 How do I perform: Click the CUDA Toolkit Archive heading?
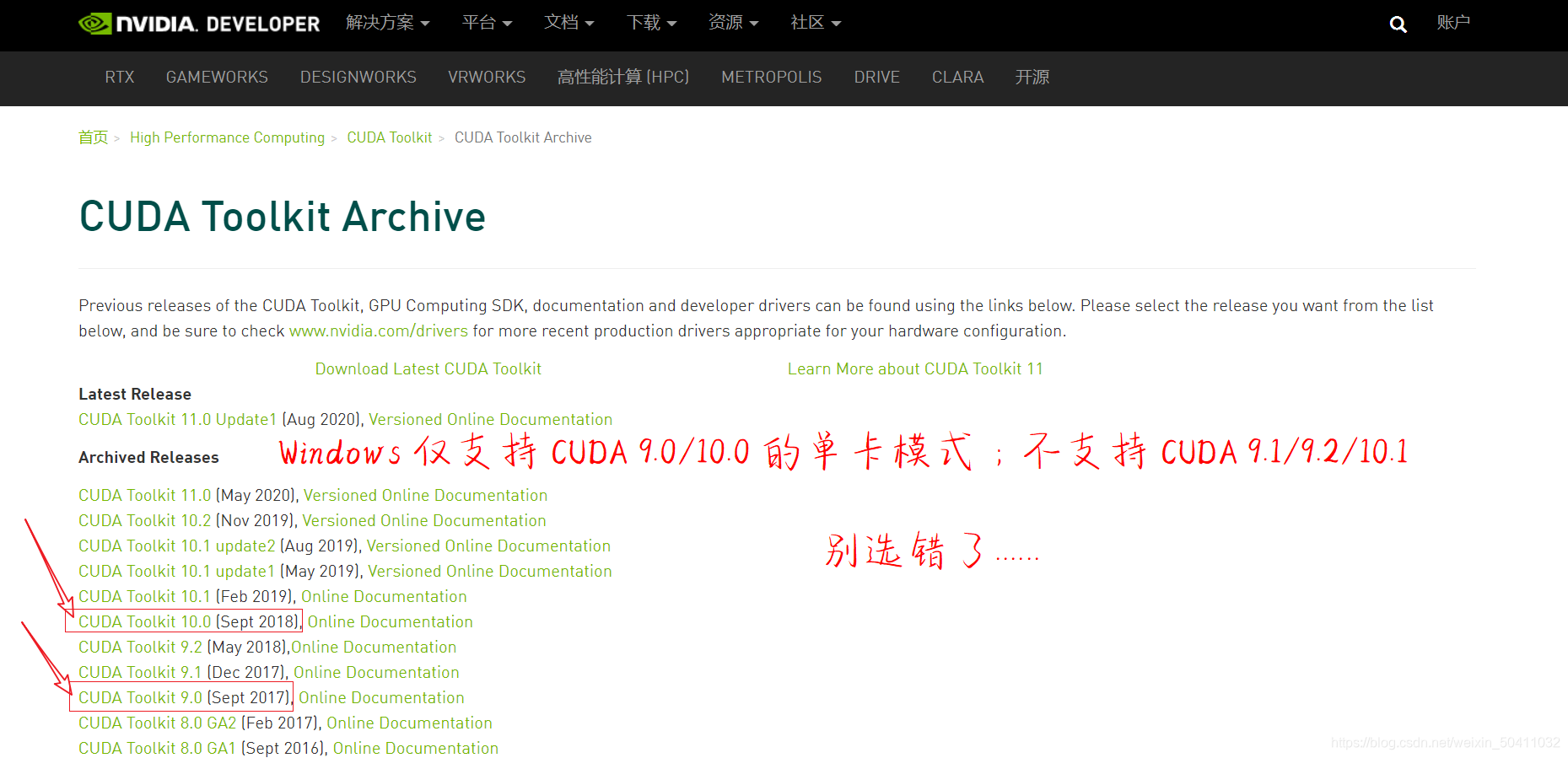tap(283, 217)
